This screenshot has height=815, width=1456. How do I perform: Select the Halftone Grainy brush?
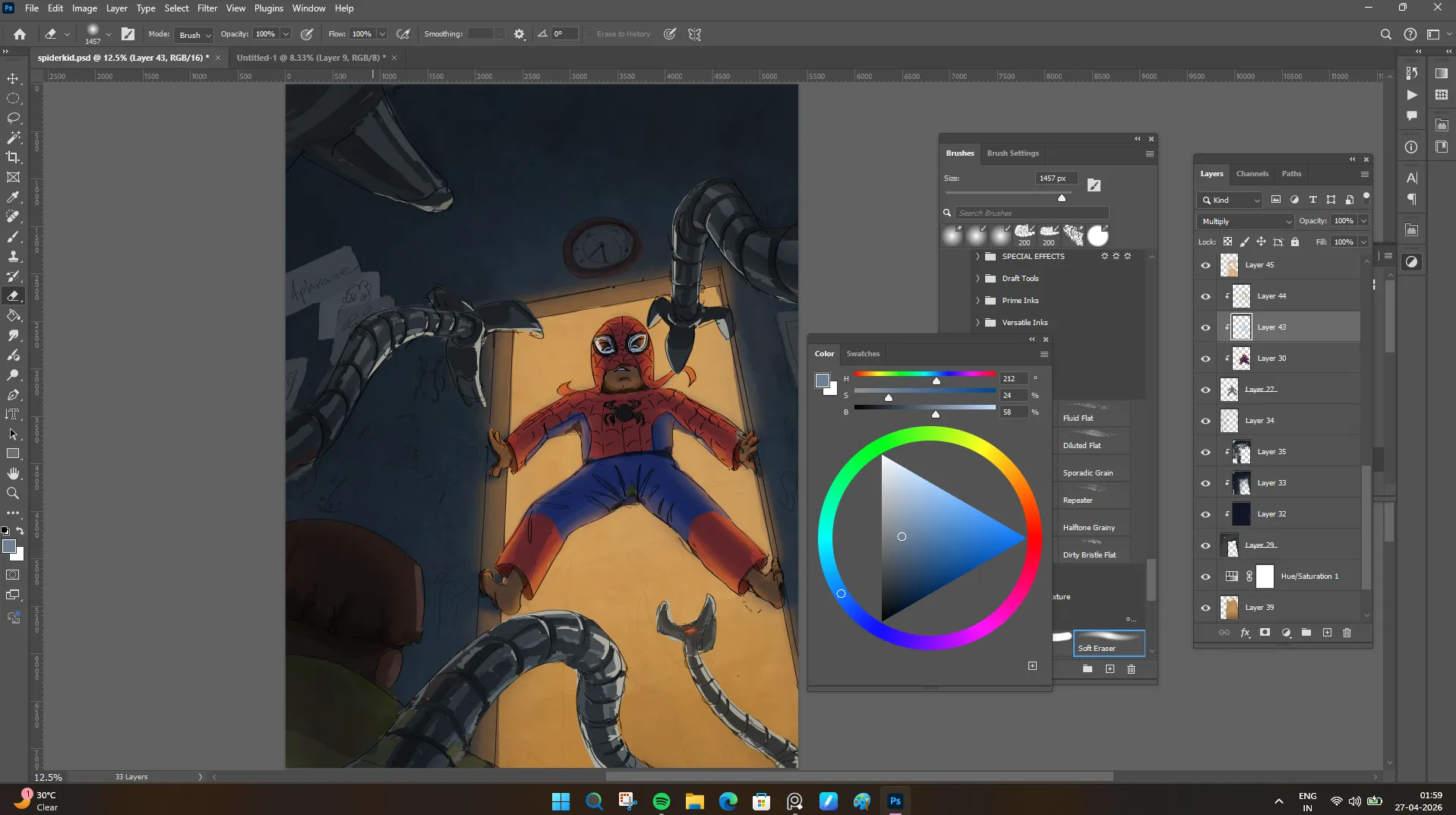tap(1094, 523)
